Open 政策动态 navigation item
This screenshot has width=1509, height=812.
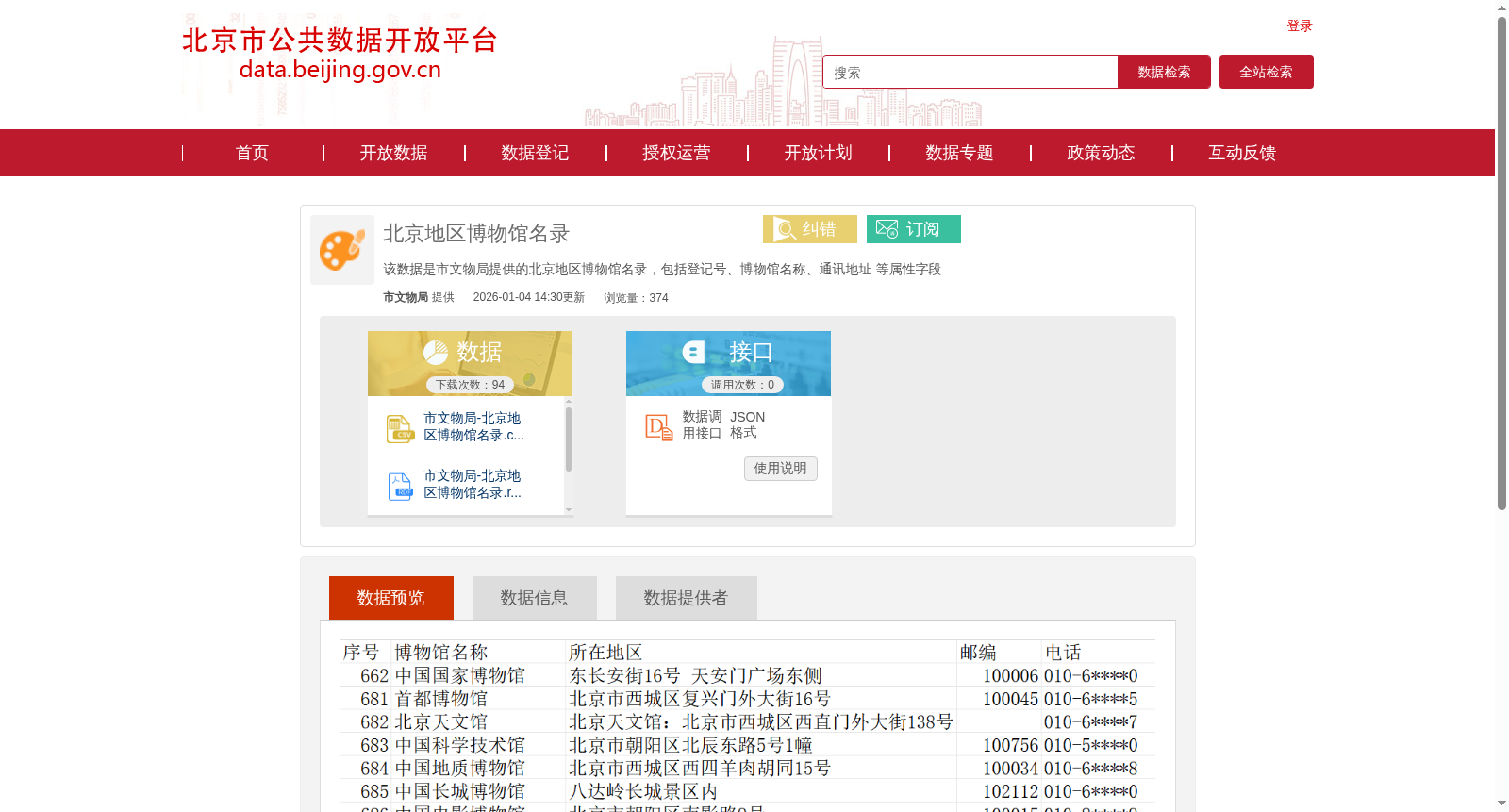(x=1101, y=153)
